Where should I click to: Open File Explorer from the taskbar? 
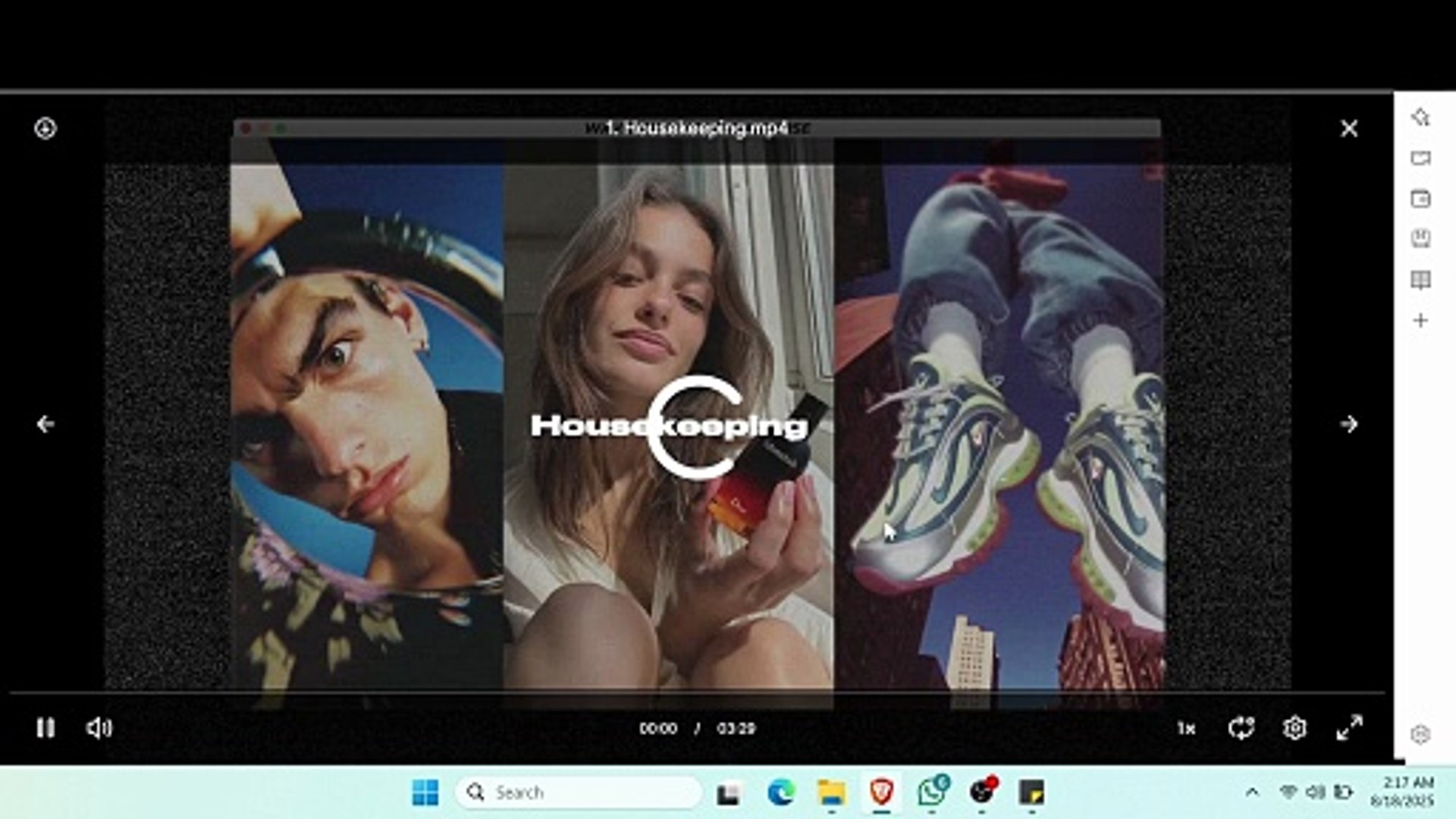pos(831,792)
